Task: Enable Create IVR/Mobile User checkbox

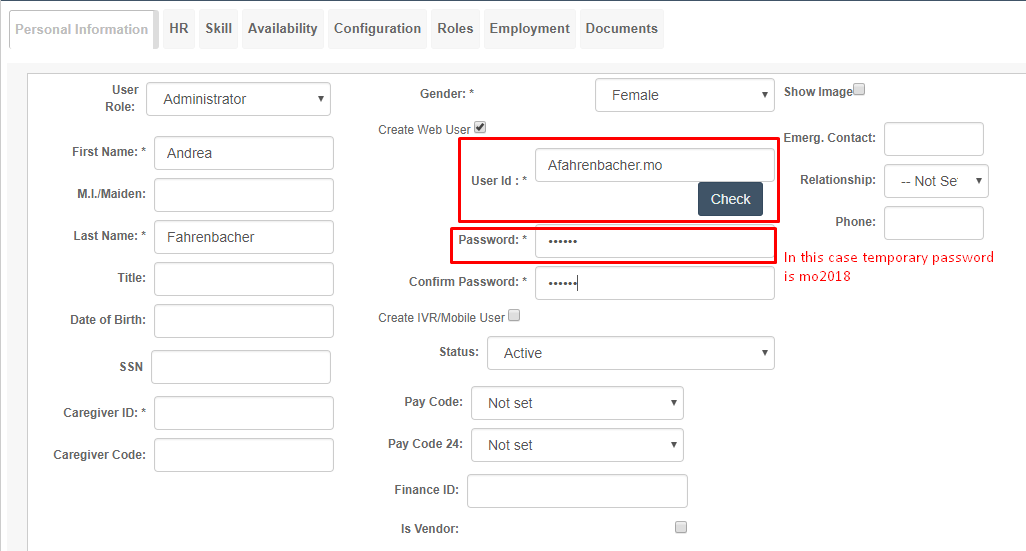Action: 514,315
